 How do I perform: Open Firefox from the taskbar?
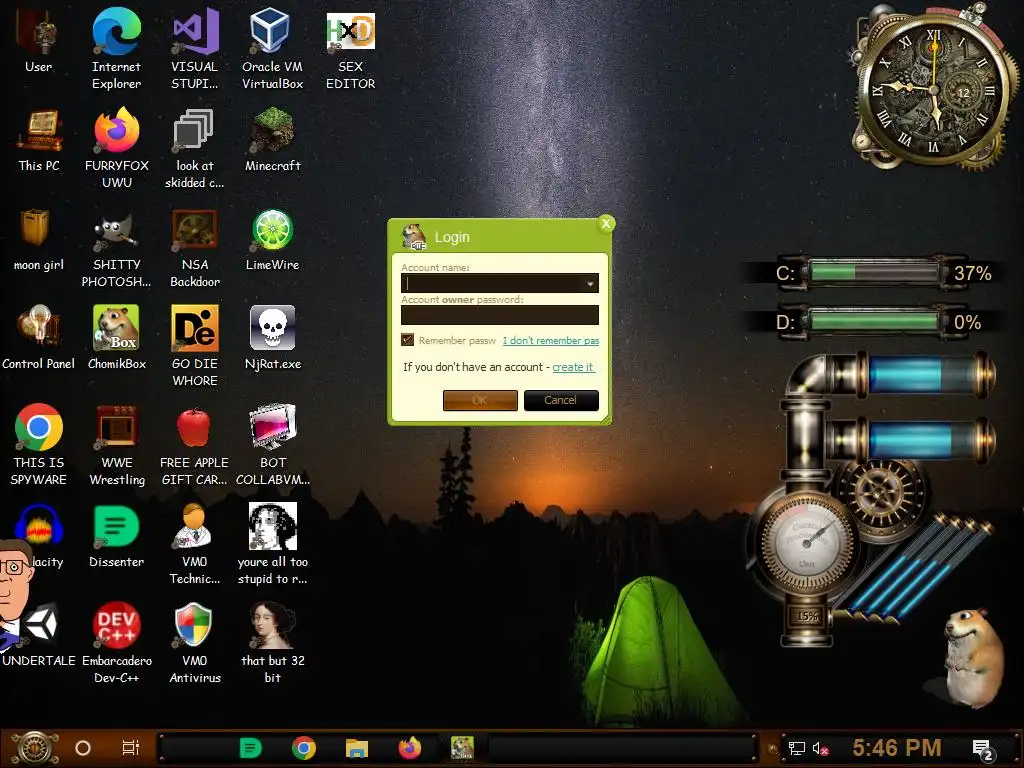[409, 748]
